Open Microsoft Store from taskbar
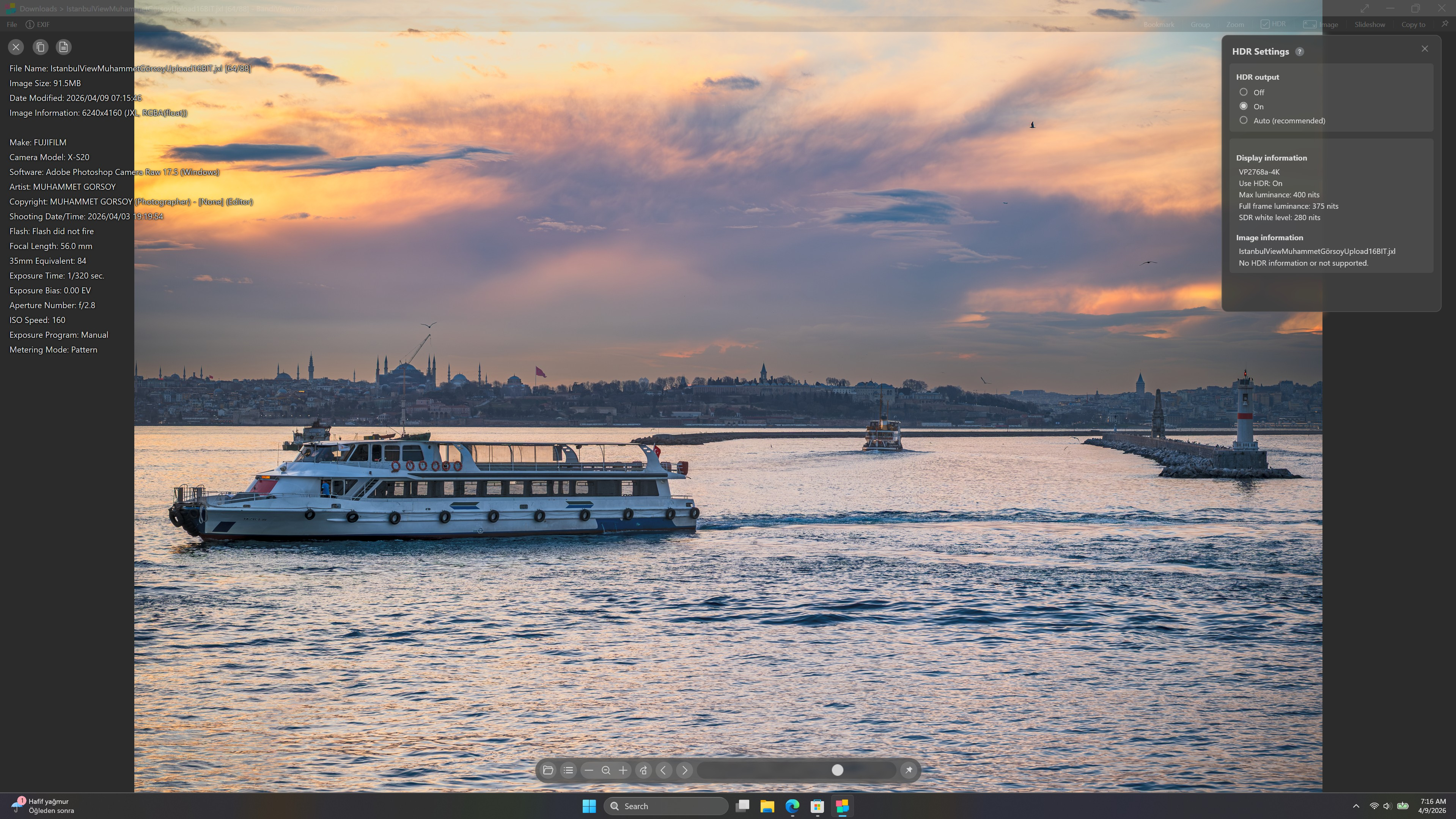 click(x=817, y=806)
